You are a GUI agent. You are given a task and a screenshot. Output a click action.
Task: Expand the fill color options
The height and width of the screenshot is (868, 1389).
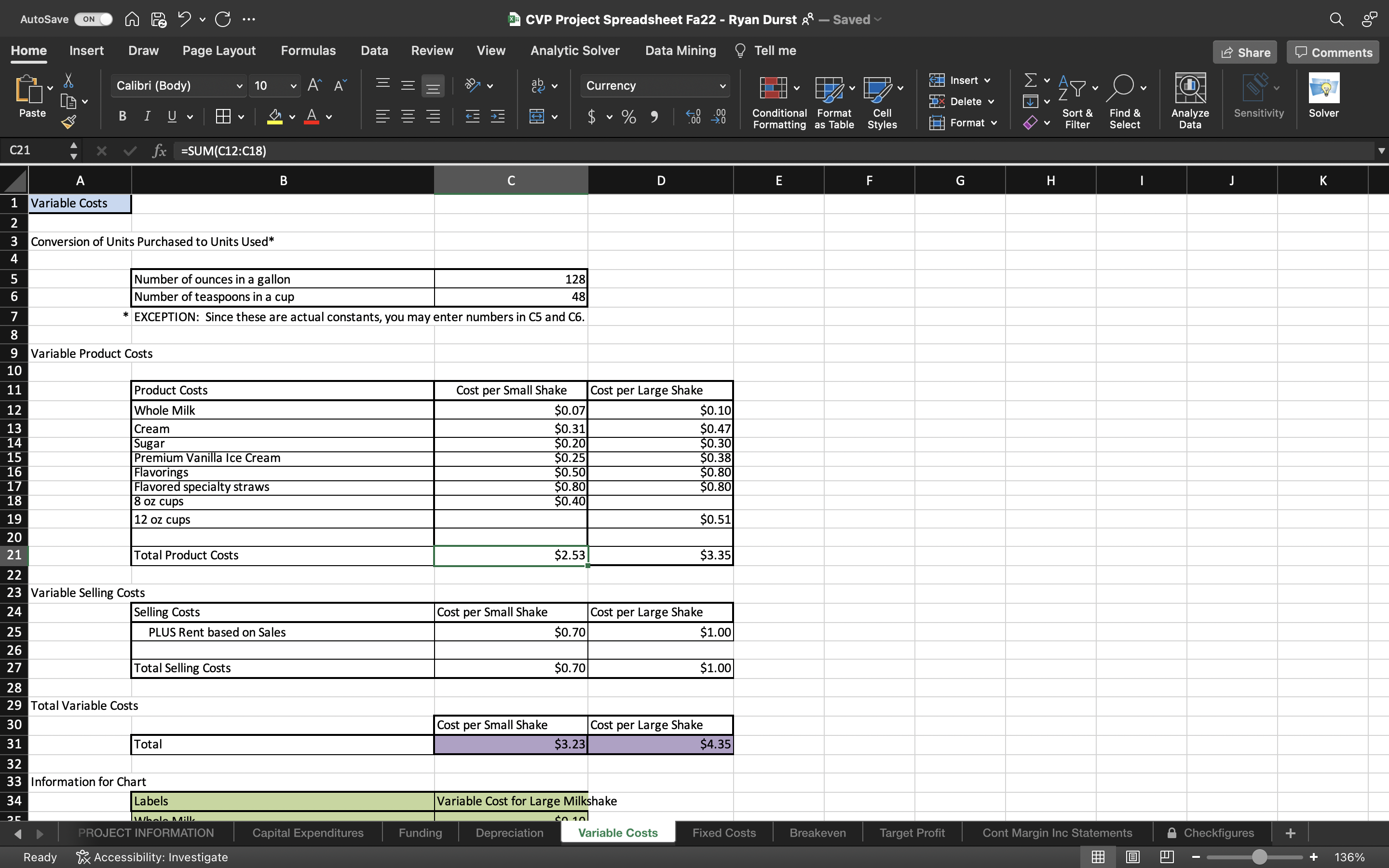pyautogui.click(x=292, y=117)
